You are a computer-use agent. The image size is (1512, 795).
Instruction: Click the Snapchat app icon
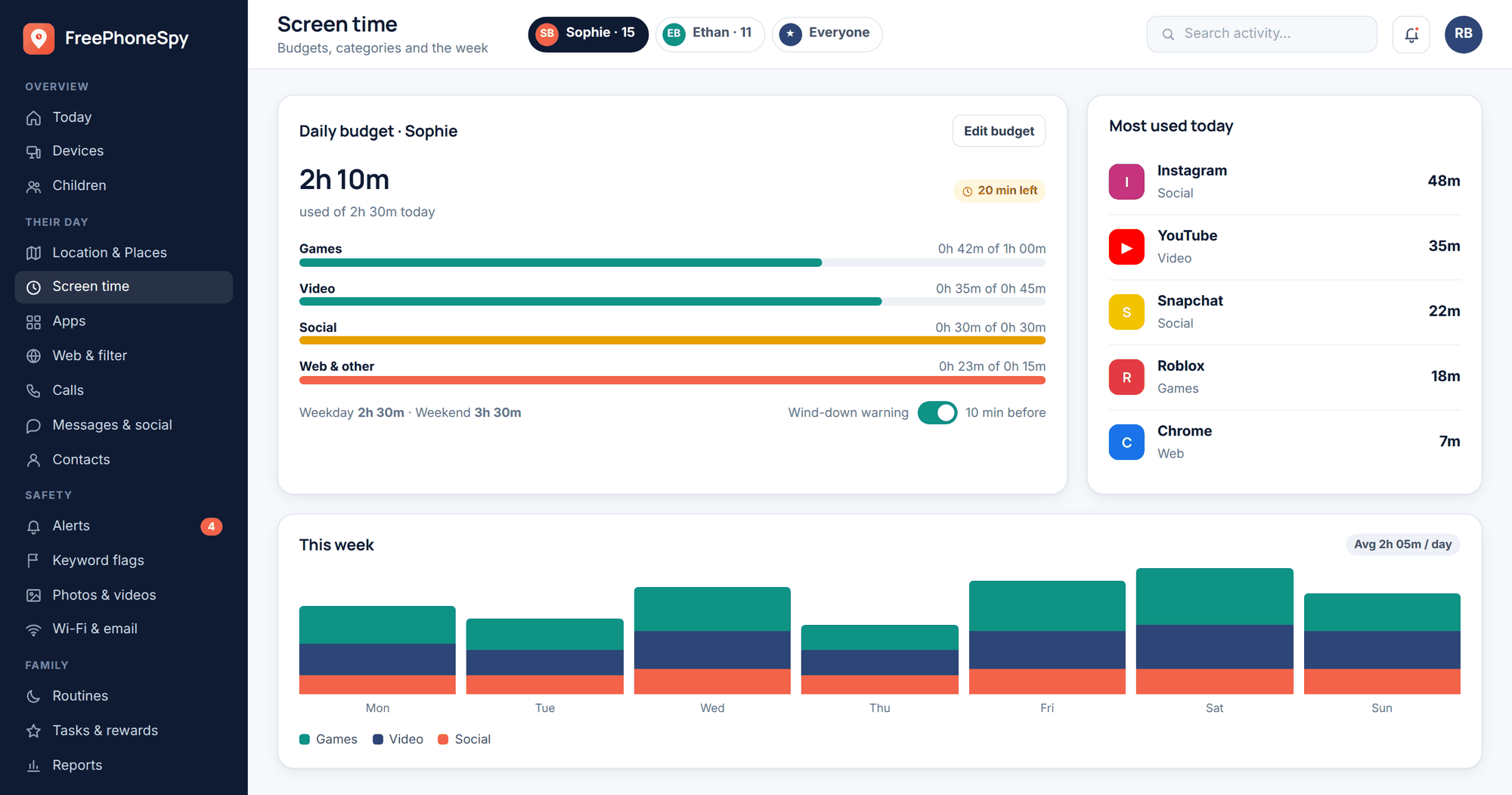click(x=1126, y=312)
